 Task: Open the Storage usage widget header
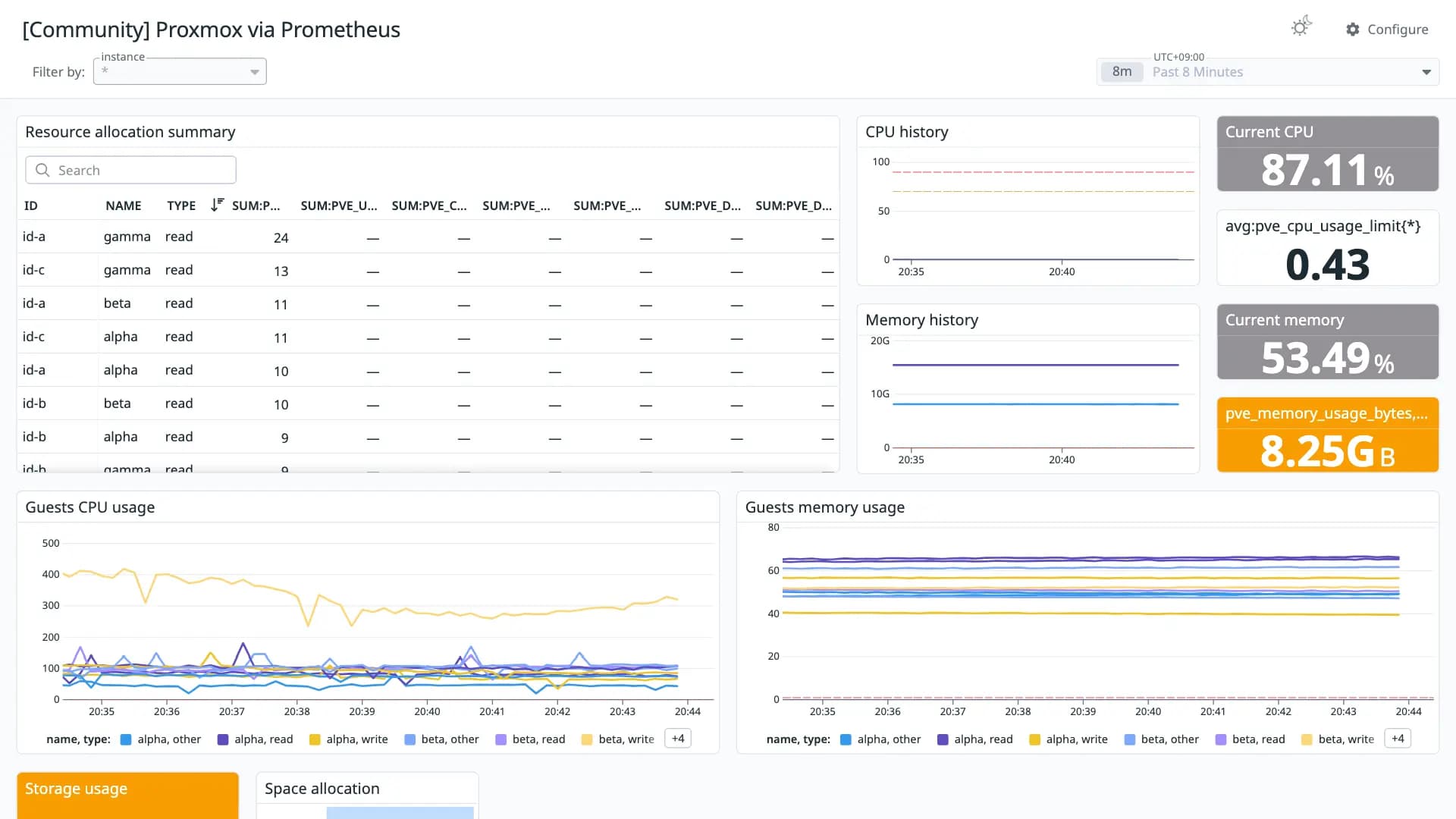pyautogui.click(x=76, y=789)
